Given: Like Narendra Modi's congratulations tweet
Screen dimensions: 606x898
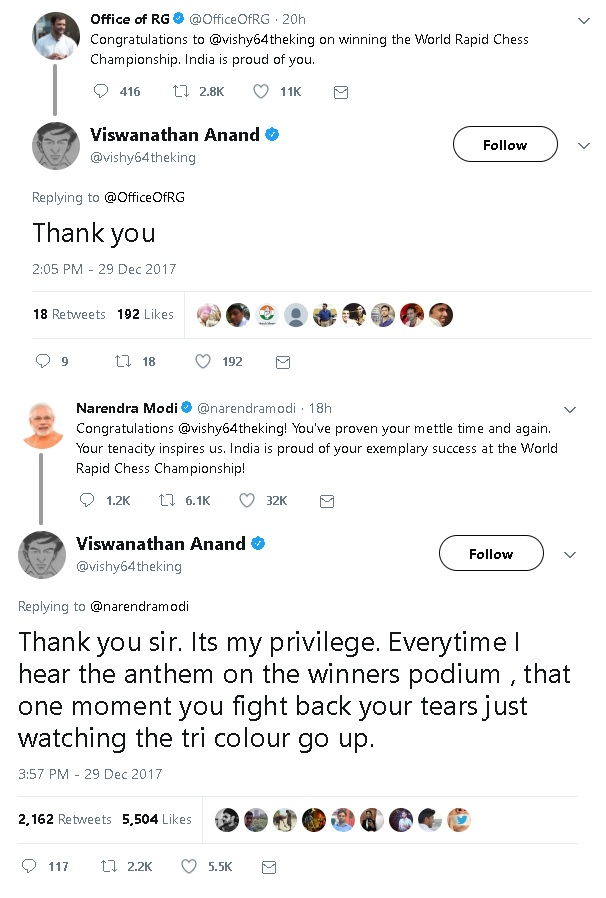Looking at the screenshot, I should click(247, 500).
